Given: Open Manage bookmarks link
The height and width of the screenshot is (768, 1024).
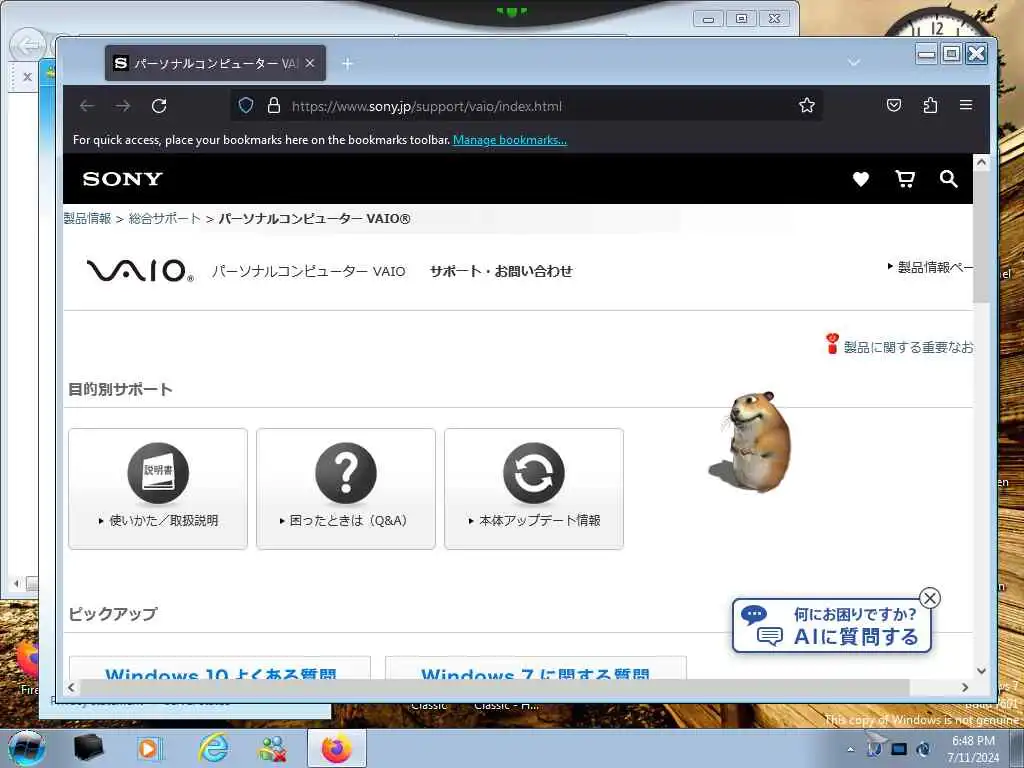Looking at the screenshot, I should click(510, 140).
